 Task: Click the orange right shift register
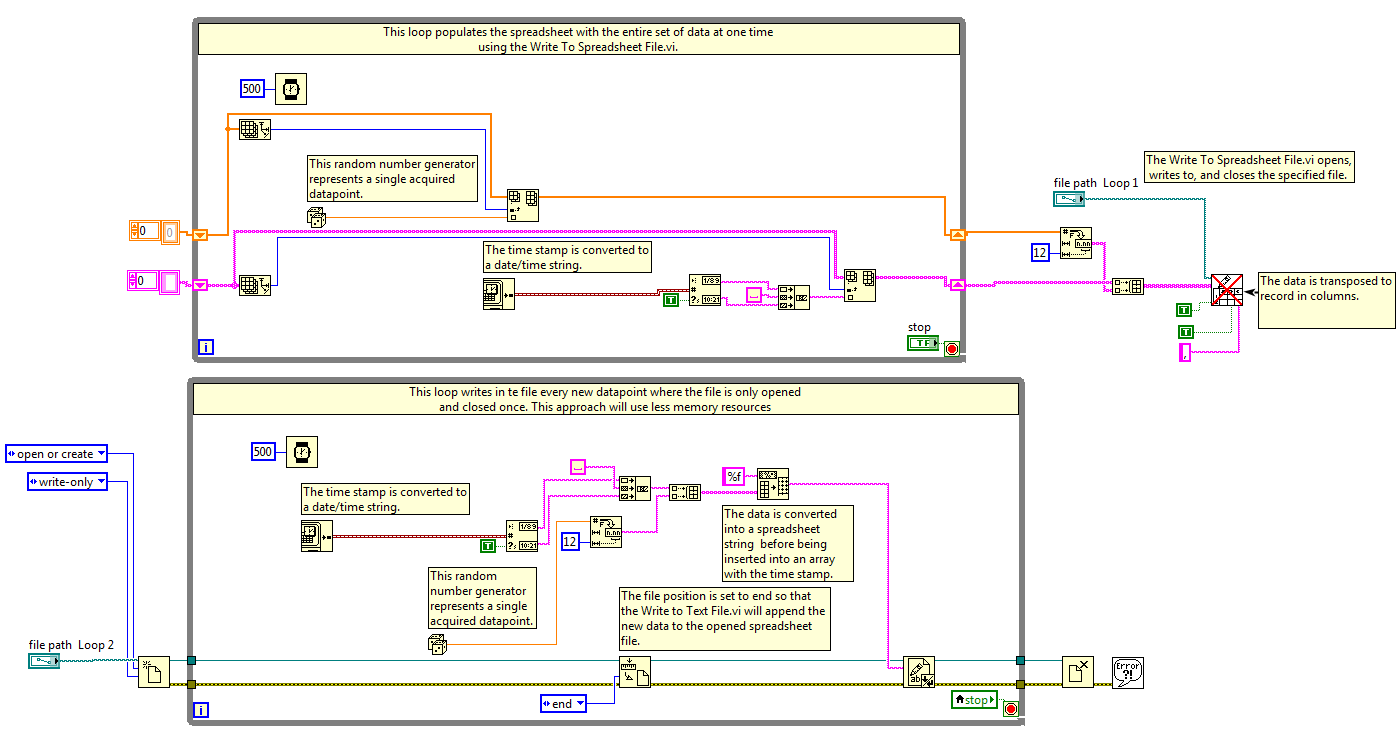pos(957,234)
